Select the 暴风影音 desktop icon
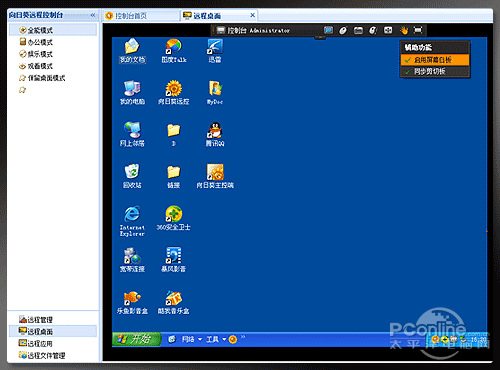This screenshot has height=370, width=500. 174,260
